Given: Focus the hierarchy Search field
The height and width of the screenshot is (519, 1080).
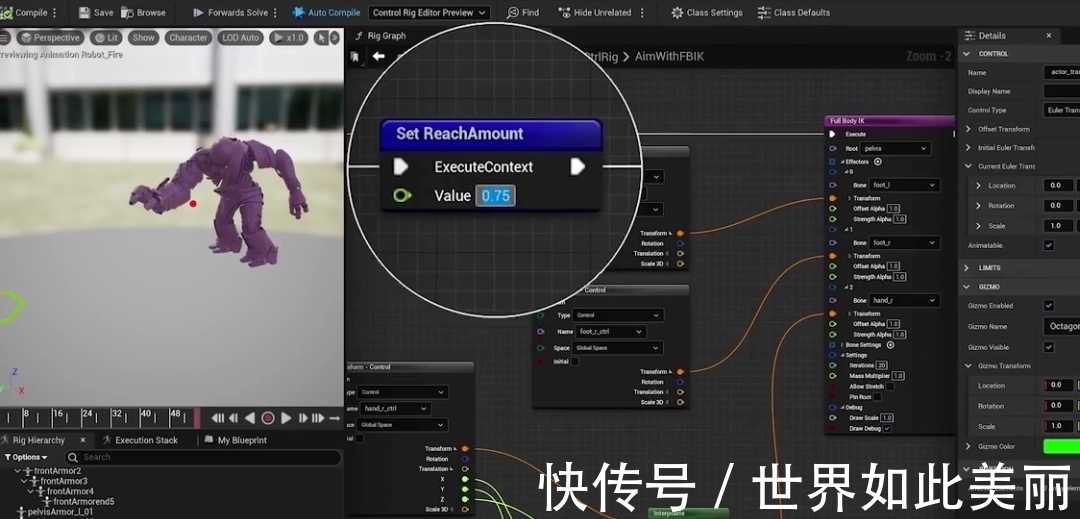Looking at the screenshot, I should (203, 457).
